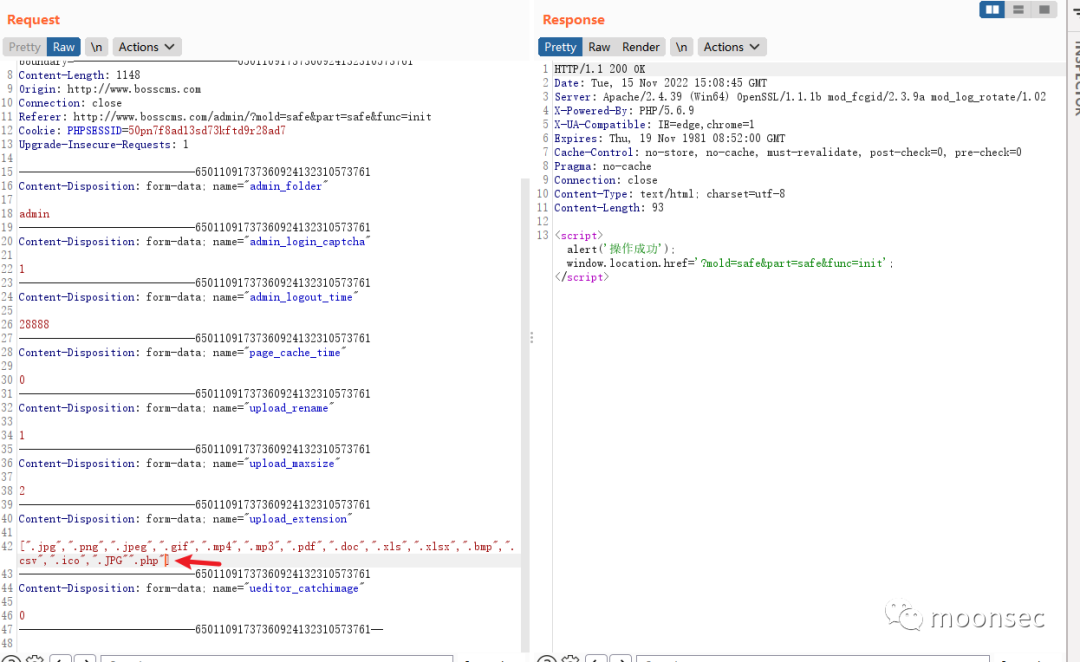The height and width of the screenshot is (662, 1080).
Task: Click Connection: close in the request
Action: (70, 103)
